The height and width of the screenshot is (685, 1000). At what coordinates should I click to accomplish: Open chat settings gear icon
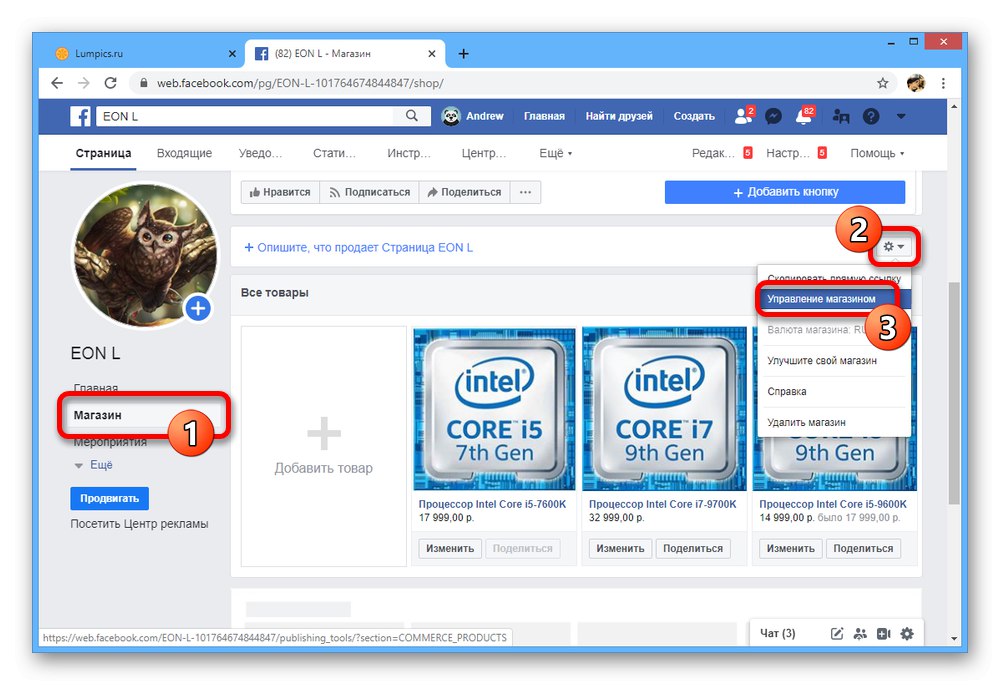pos(907,633)
